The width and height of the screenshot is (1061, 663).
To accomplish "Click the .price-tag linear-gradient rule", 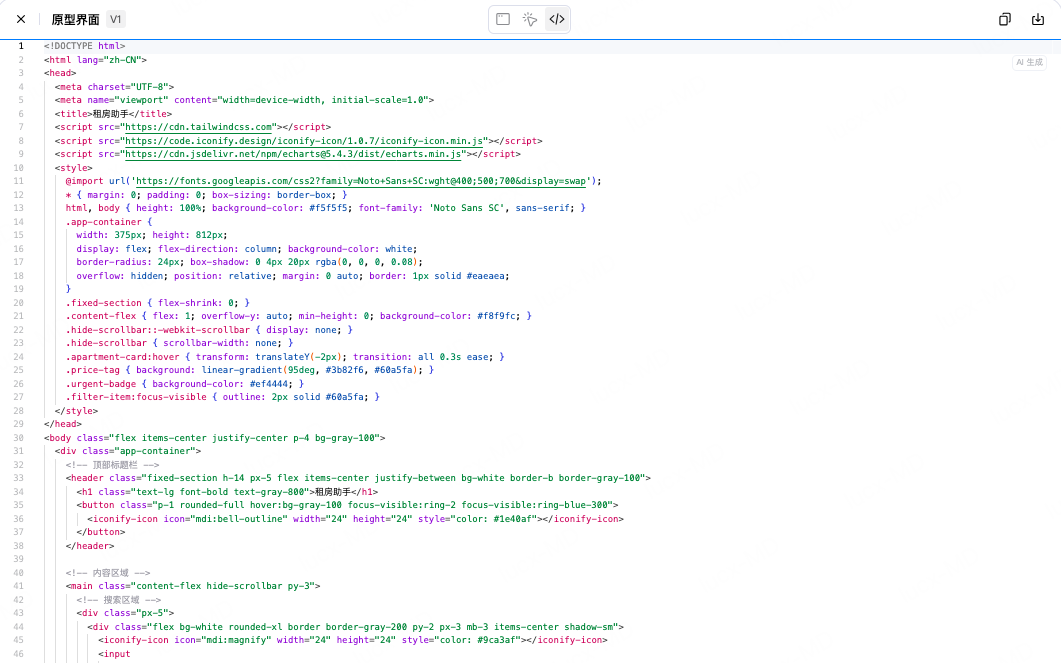I will (250, 371).
